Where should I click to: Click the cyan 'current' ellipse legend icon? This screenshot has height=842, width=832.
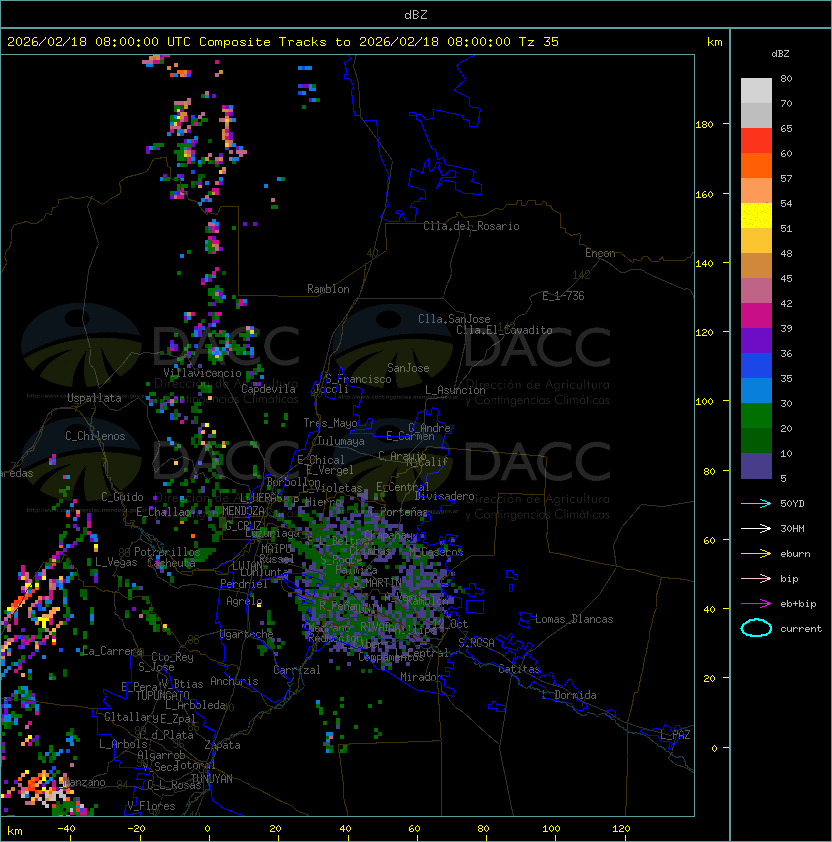pyautogui.click(x=756, y=628)
